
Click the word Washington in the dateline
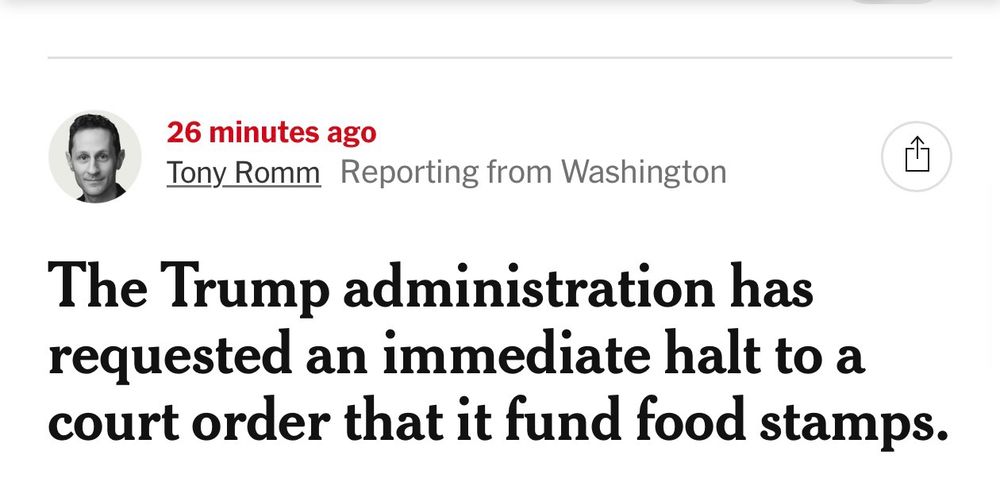pos(644,172)
